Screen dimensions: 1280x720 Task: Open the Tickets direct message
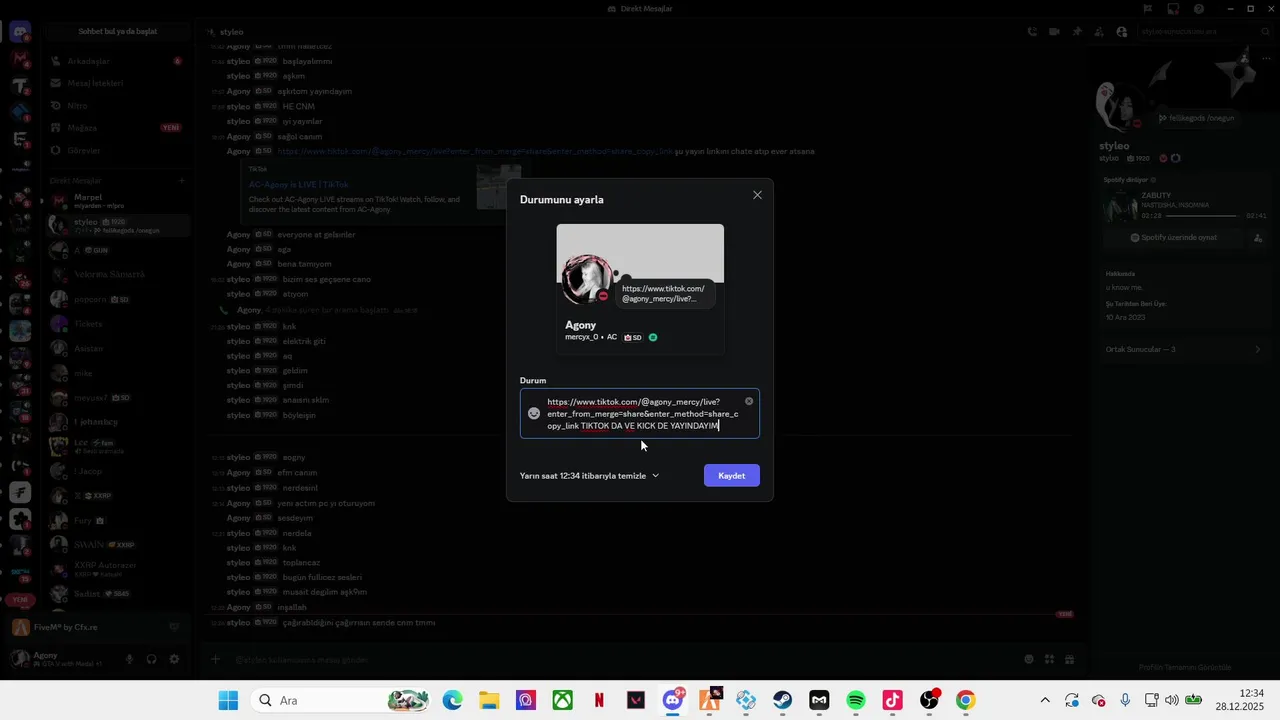[x=118, y=324]
